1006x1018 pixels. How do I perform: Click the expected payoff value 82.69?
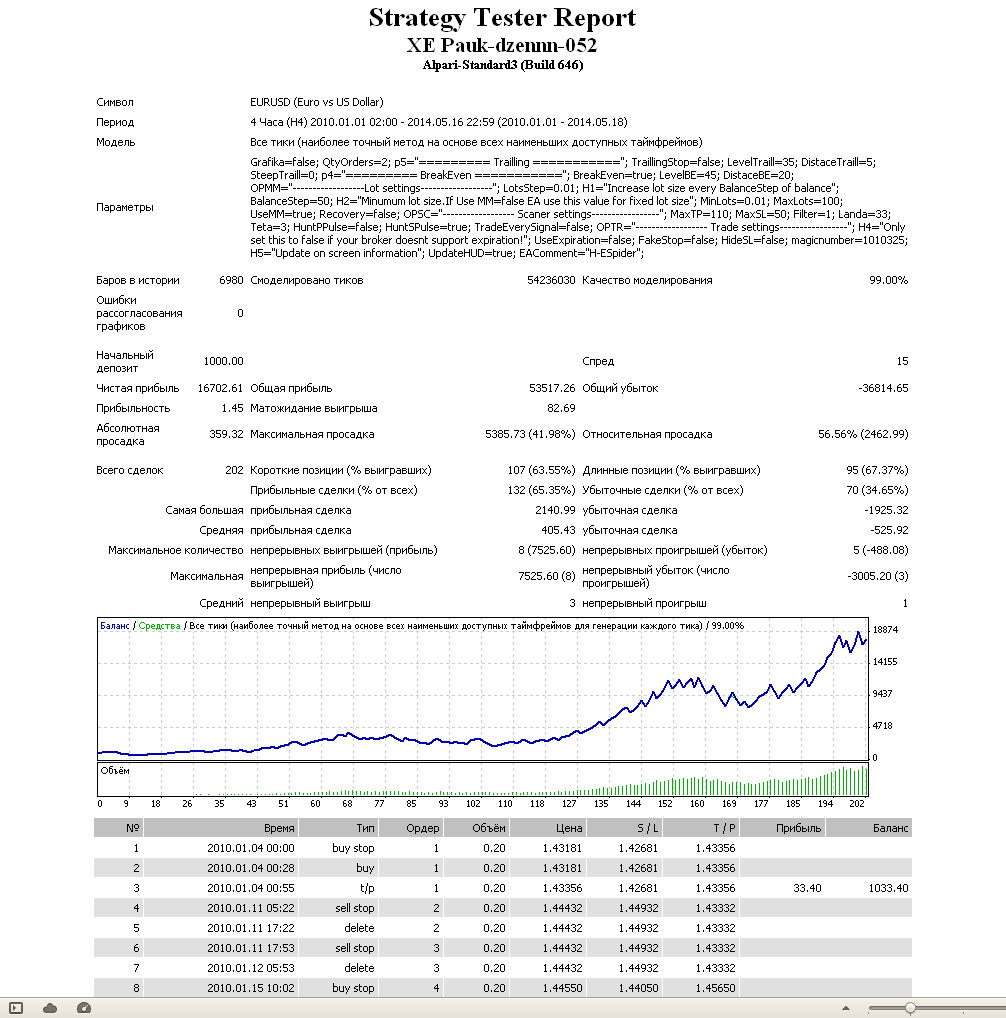tap(561, 408)
